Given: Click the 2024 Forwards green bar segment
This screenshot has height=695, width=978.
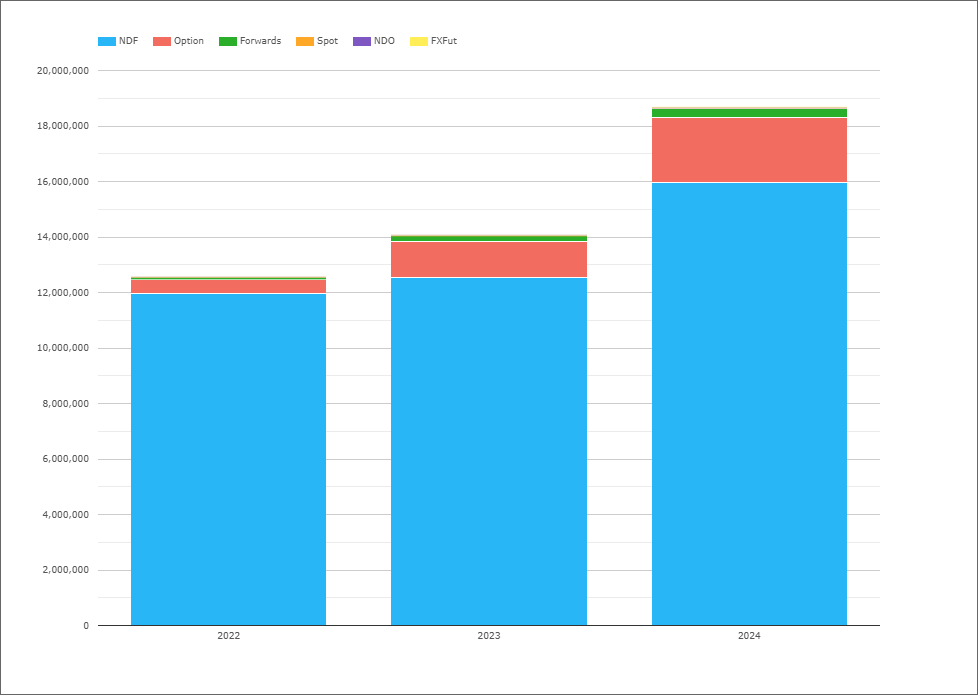Looking at the screenshot, I should pos(749,113).
